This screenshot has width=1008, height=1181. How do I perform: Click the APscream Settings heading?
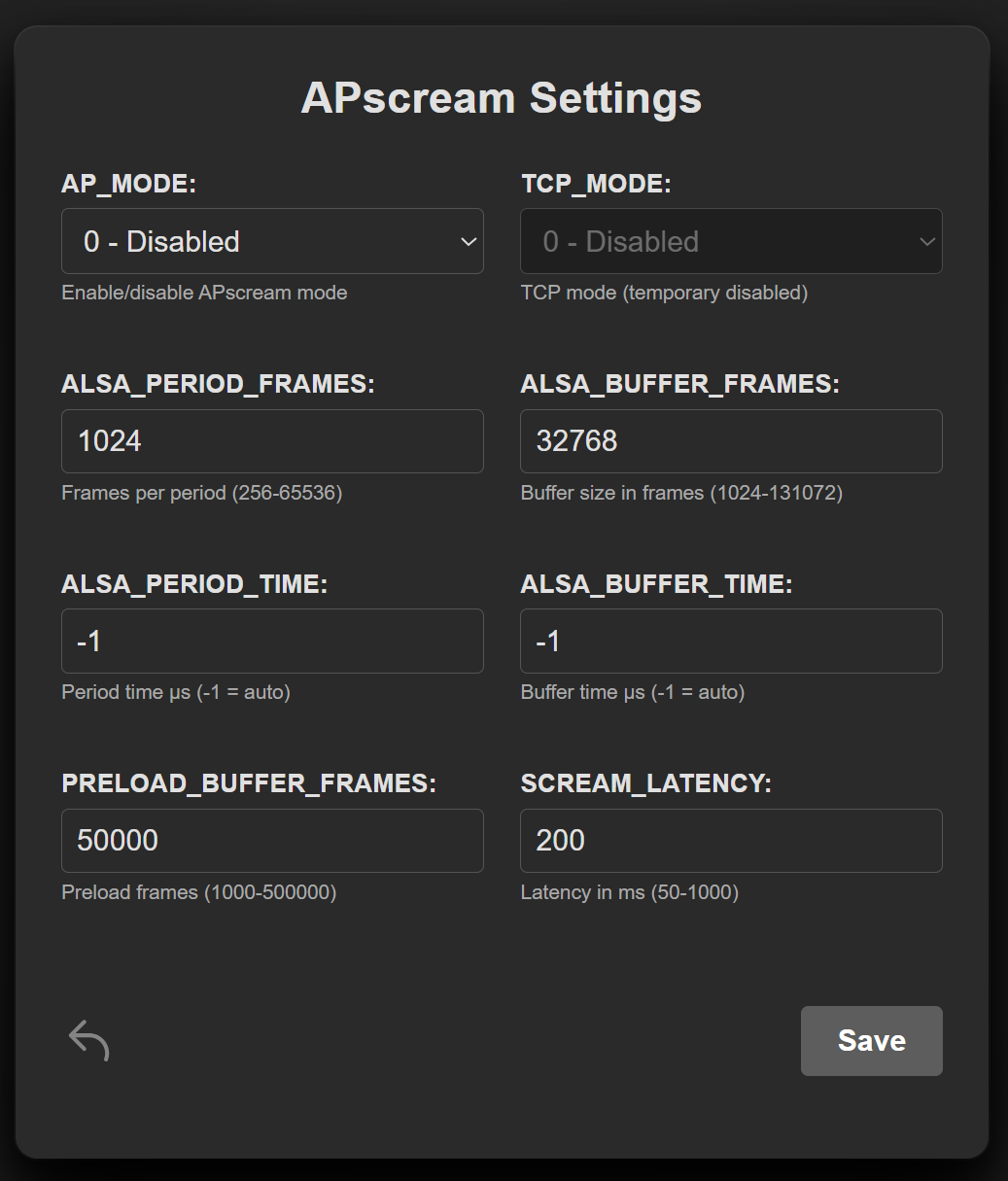[502, 98]
